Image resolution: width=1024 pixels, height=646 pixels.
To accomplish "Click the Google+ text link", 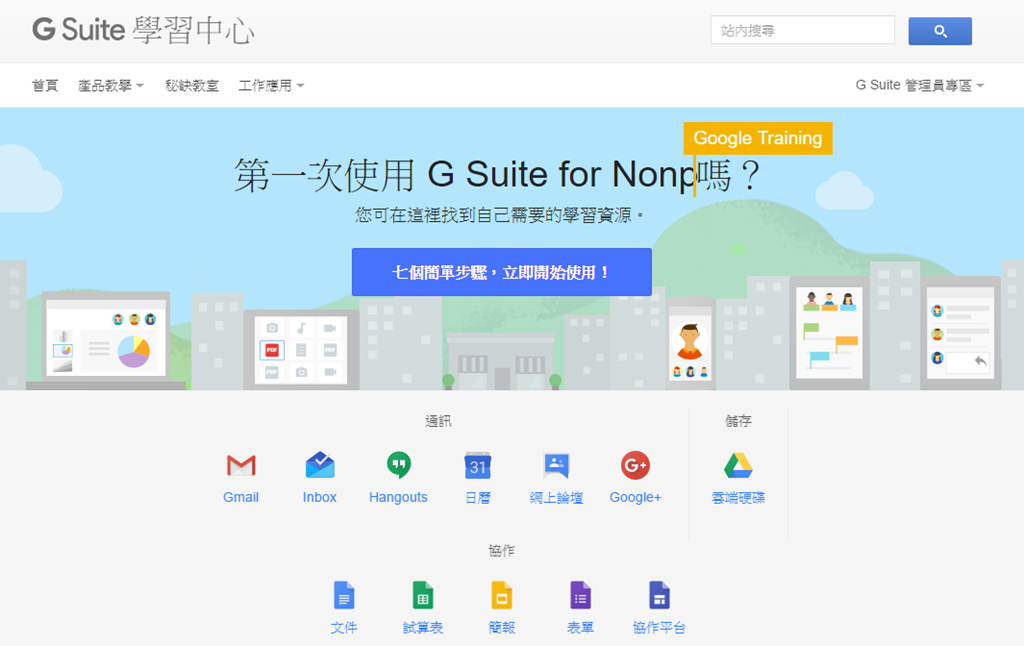I will (635, 497).
